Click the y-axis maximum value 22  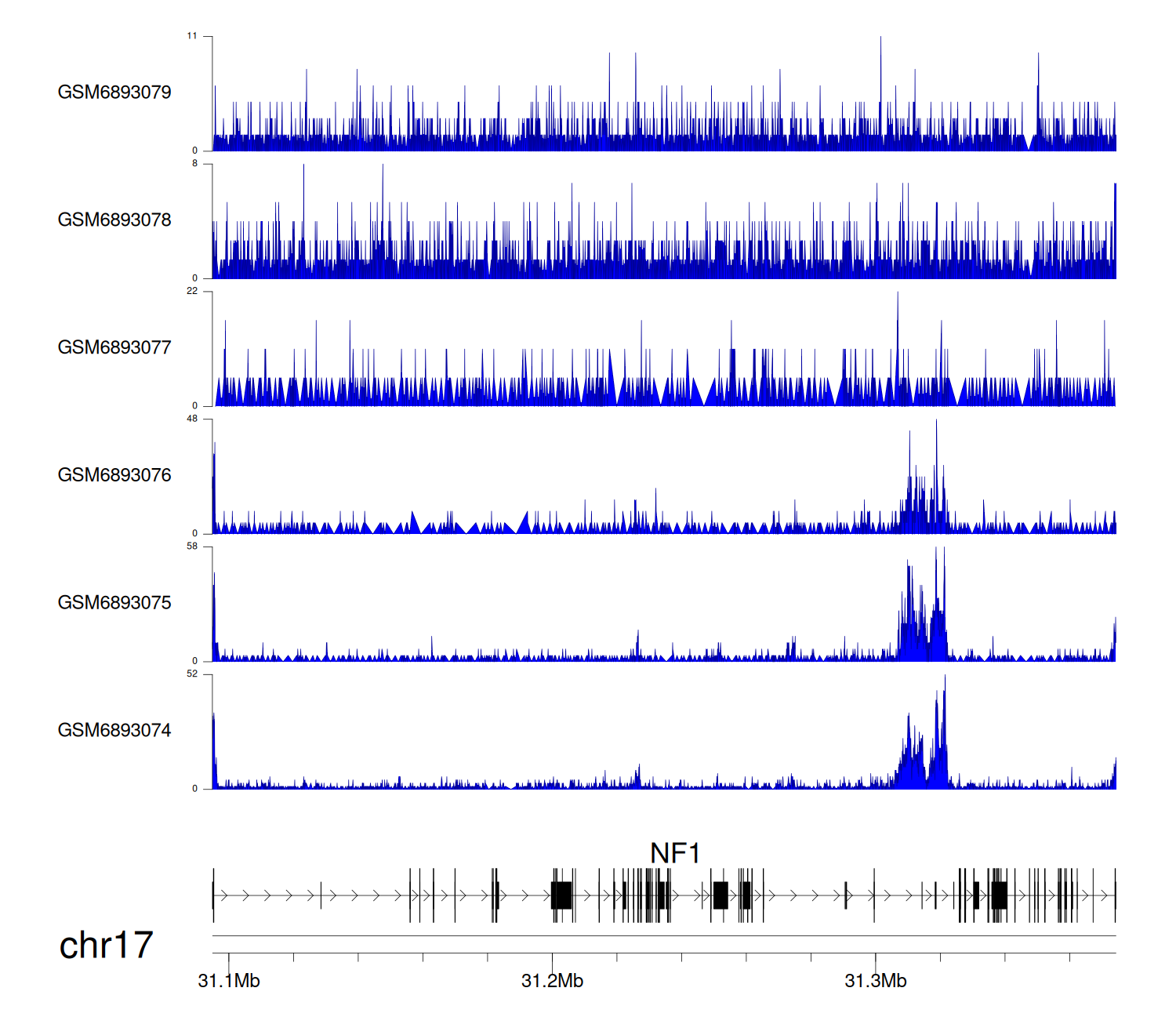click(192, 292)
